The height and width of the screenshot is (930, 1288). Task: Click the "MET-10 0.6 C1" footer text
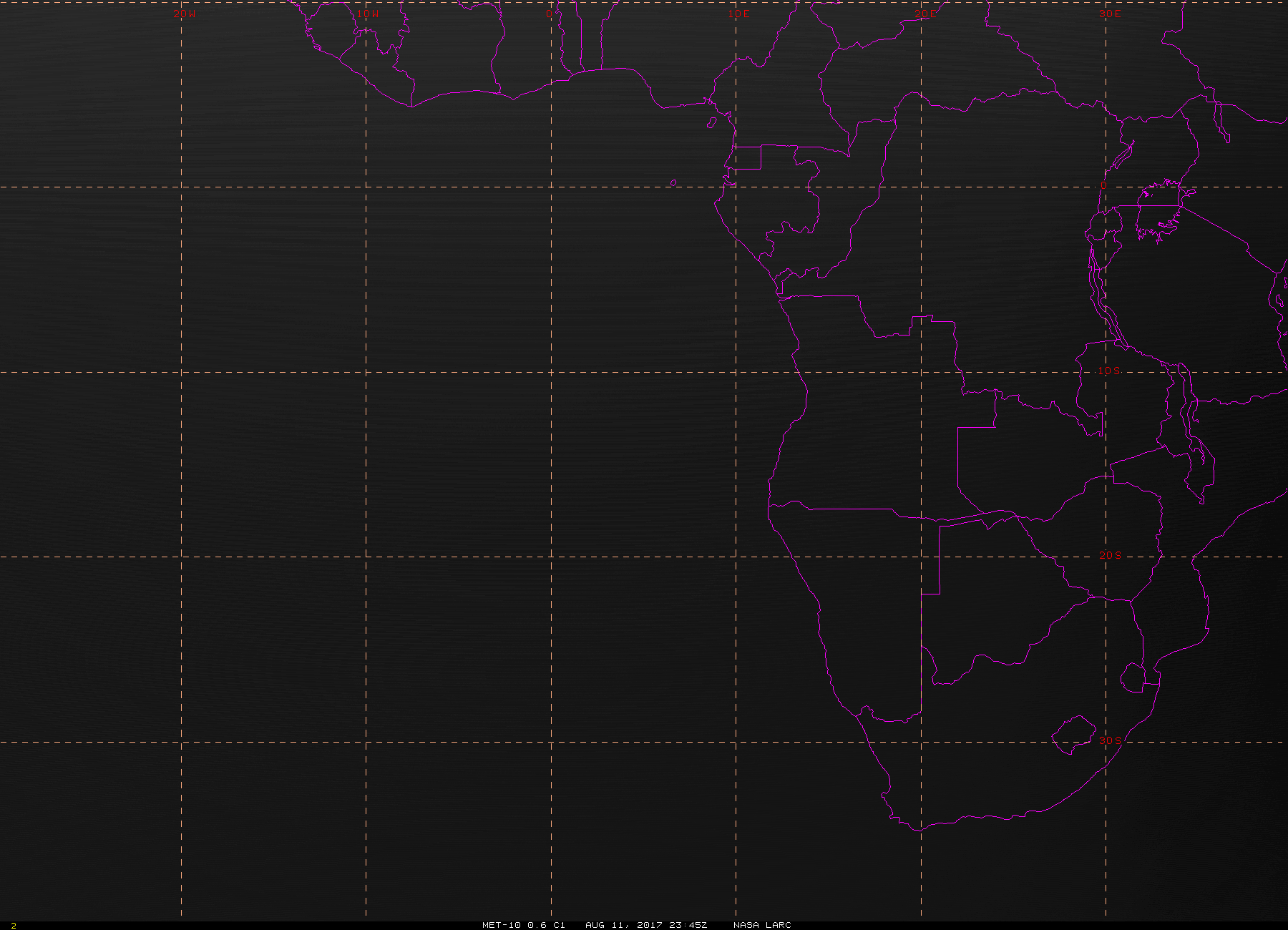[524, 925]
